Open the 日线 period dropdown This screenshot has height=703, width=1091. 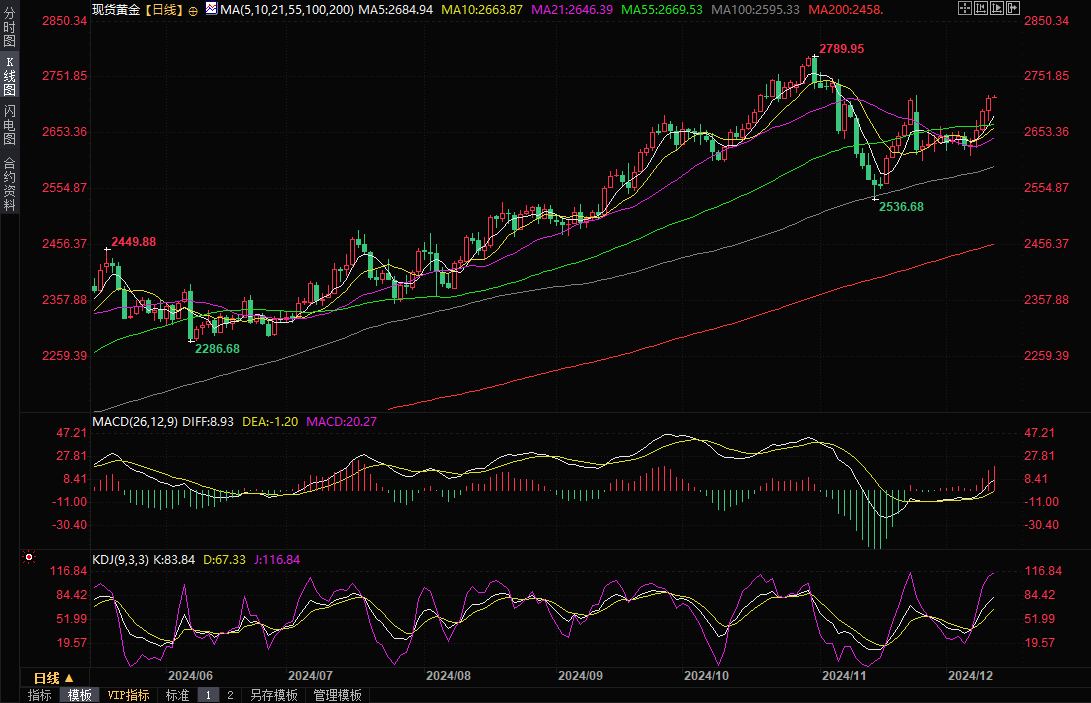(55, 677)
